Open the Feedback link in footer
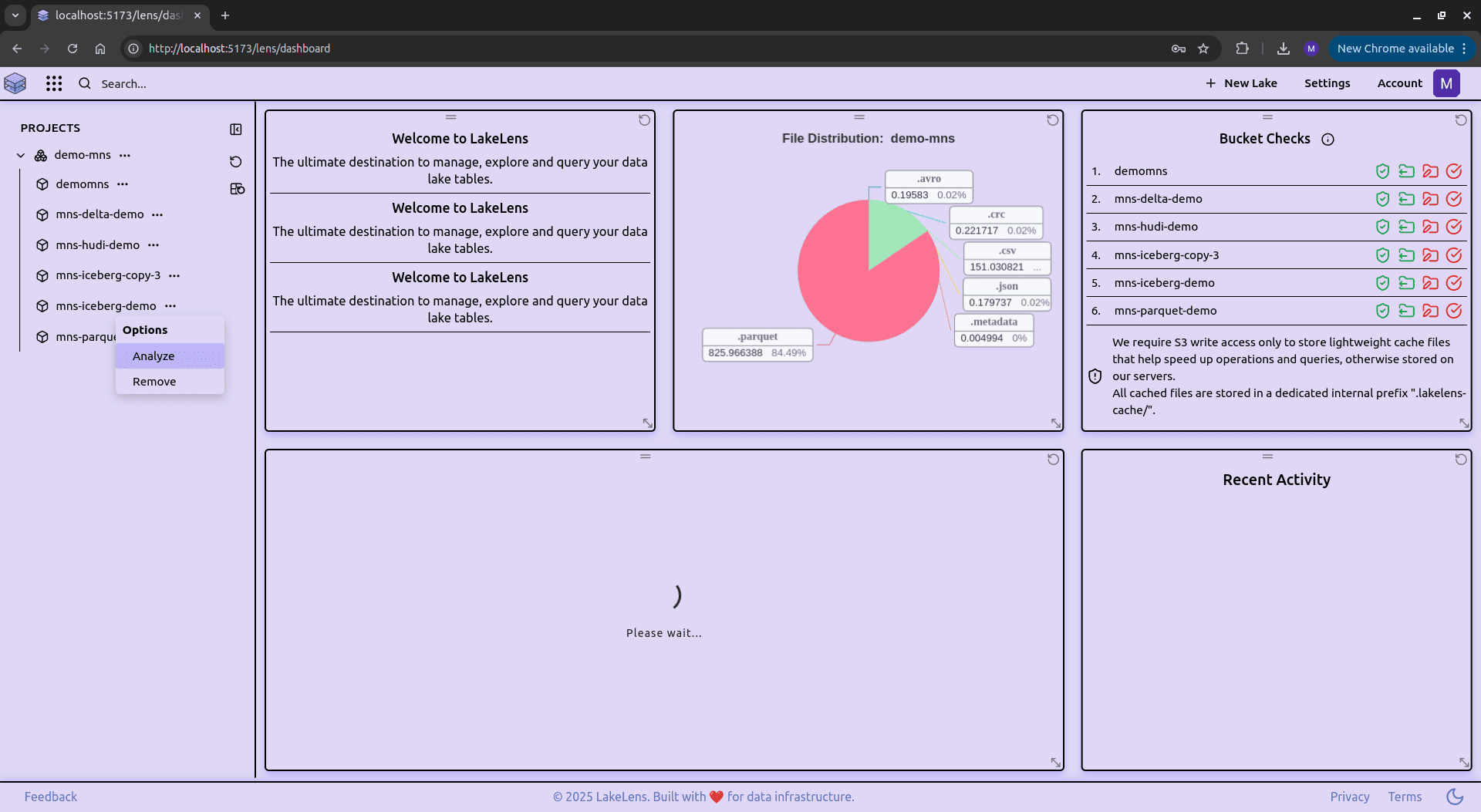 coord(50,797)
